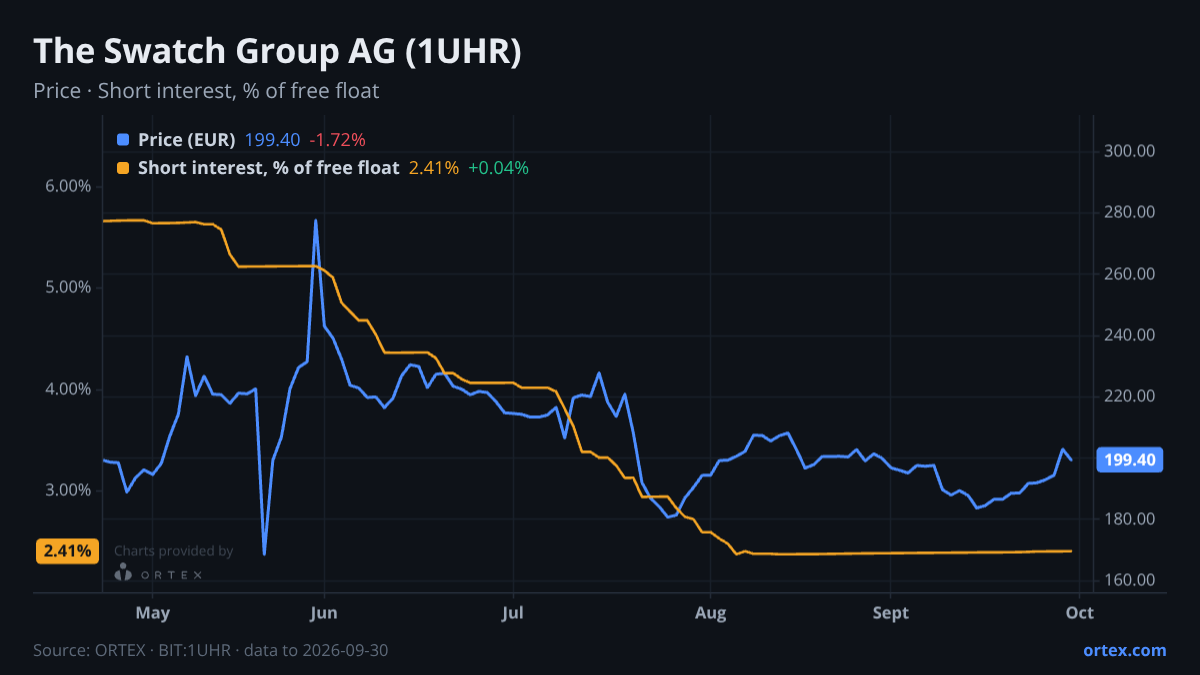The image size is (1200, 675).
Task: Click the 180.00 right axis label
Action: click(1130, 519)
